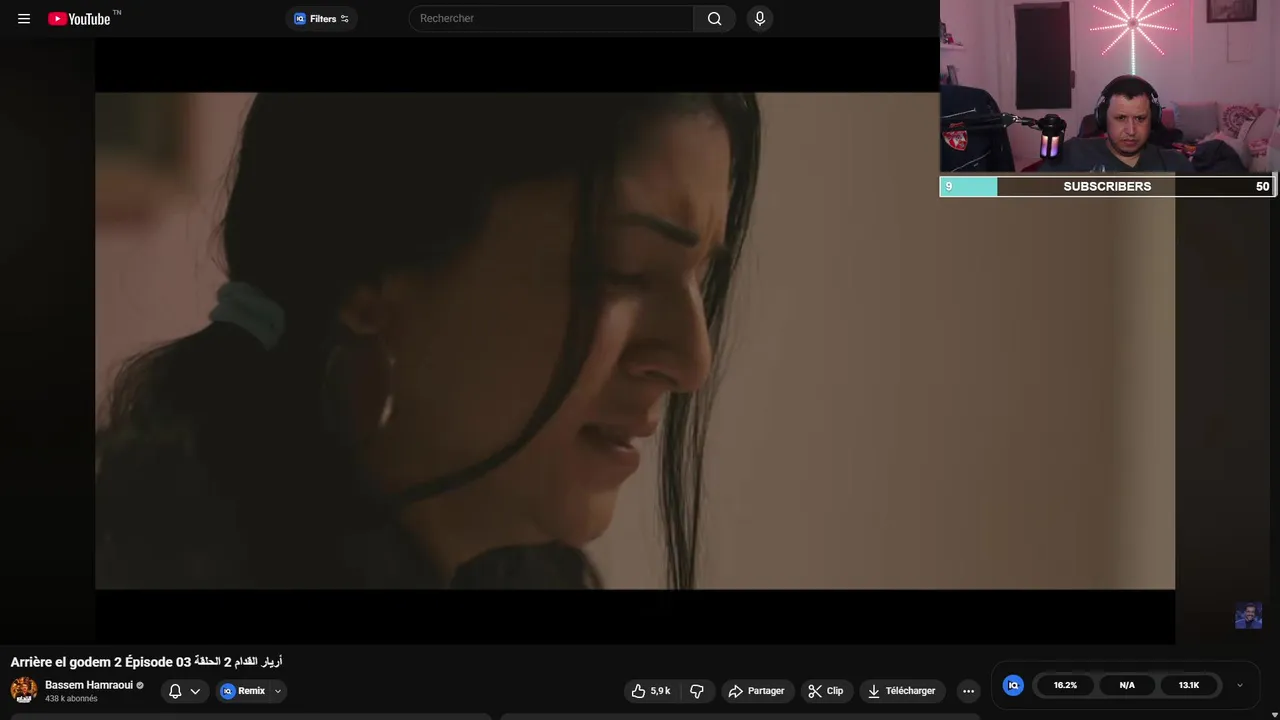Click the channel watermark thumbnail on video
The height and width of the screenshot is (720, 1280).
(1248, 616)
